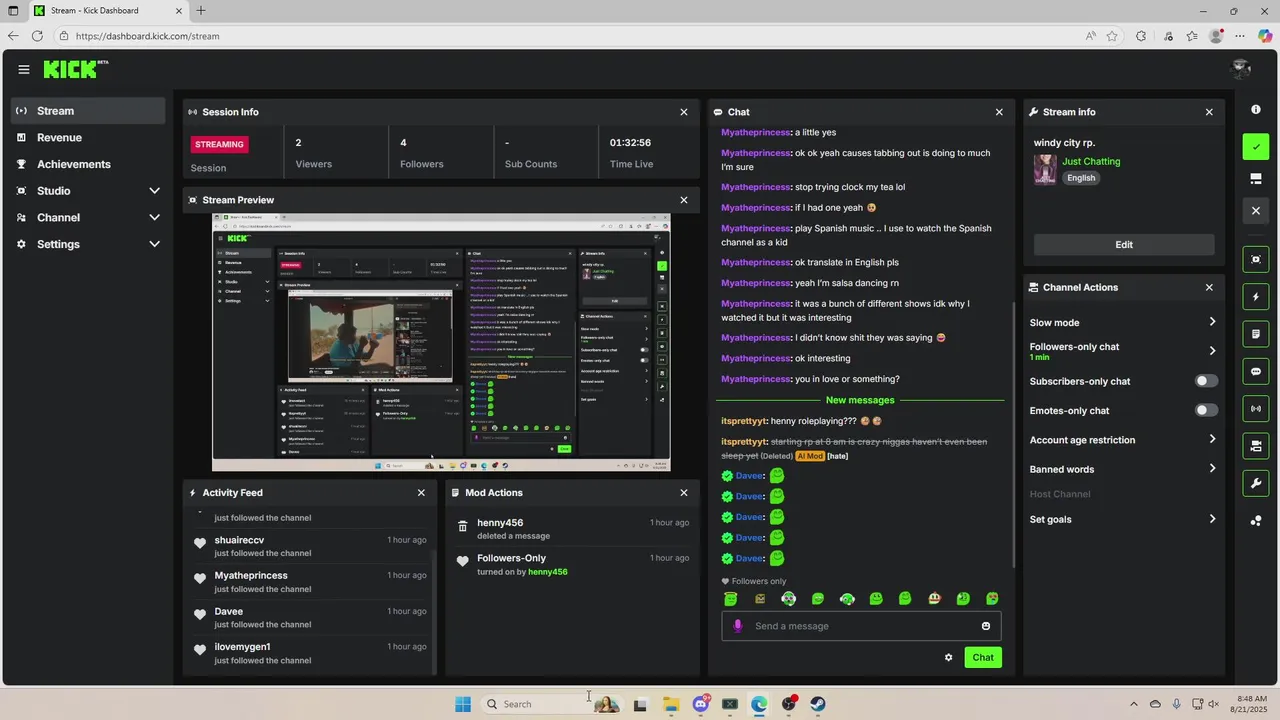Click the three-dots cluster icon in right rail
This screenshot has width=1280, height=720.
(x=1256, y=520)
